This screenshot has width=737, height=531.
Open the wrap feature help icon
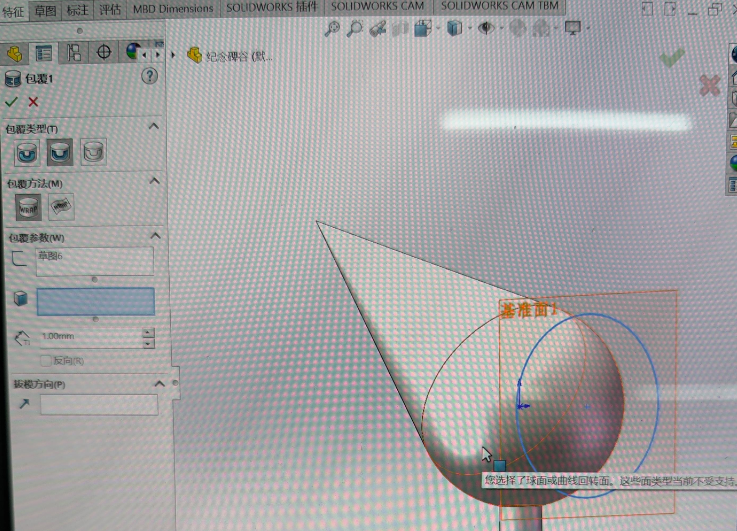150,76
